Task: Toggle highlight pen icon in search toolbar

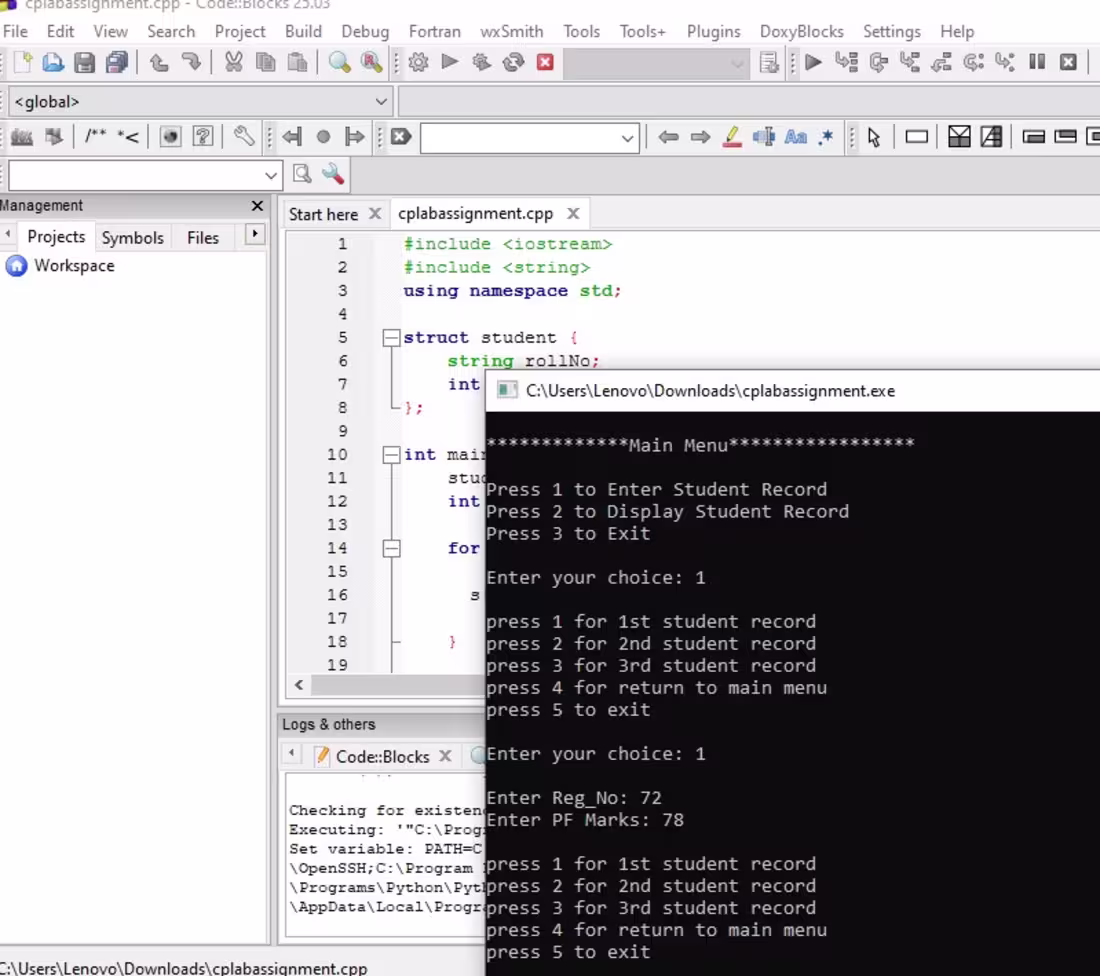Action: [732, 137]
